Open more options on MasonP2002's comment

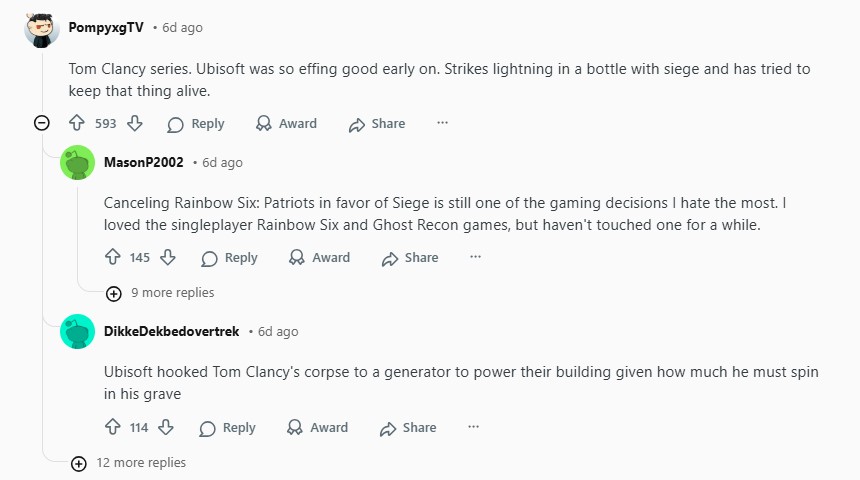coord(475,258)
